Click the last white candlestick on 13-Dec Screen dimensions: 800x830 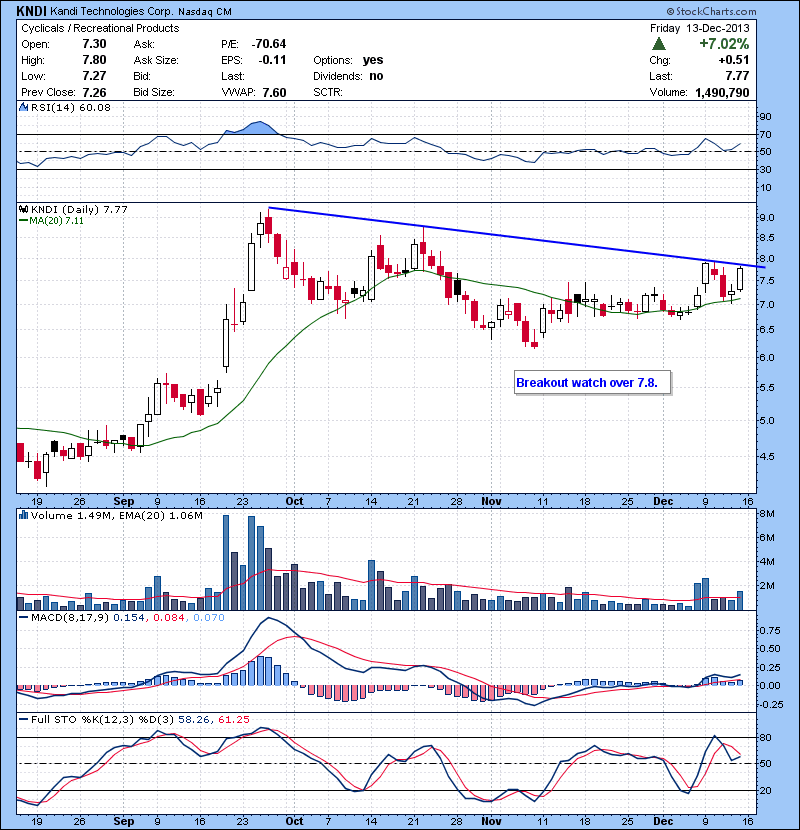coord(740,278)
